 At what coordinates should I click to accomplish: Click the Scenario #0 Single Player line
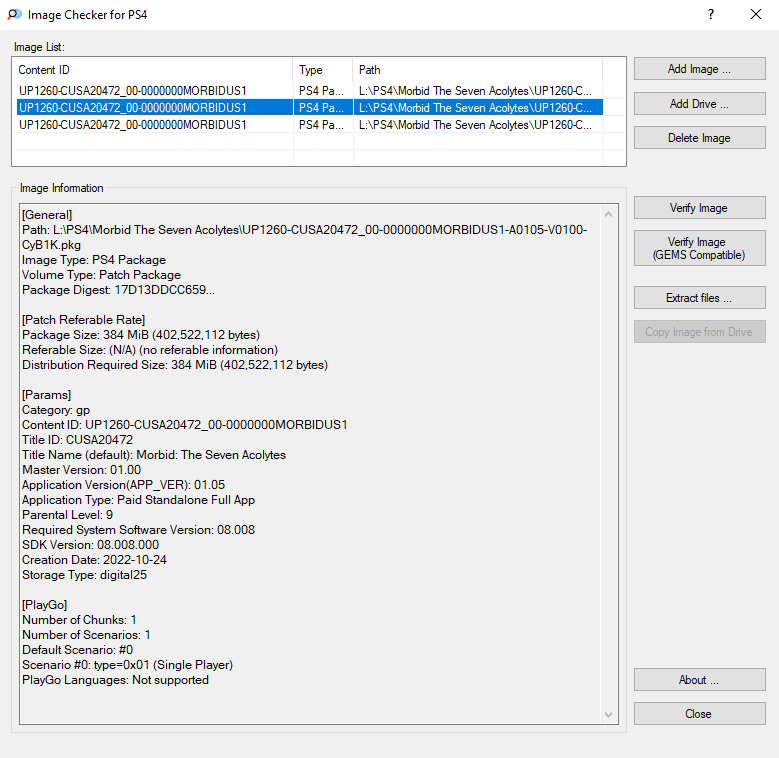click(128, 665)
